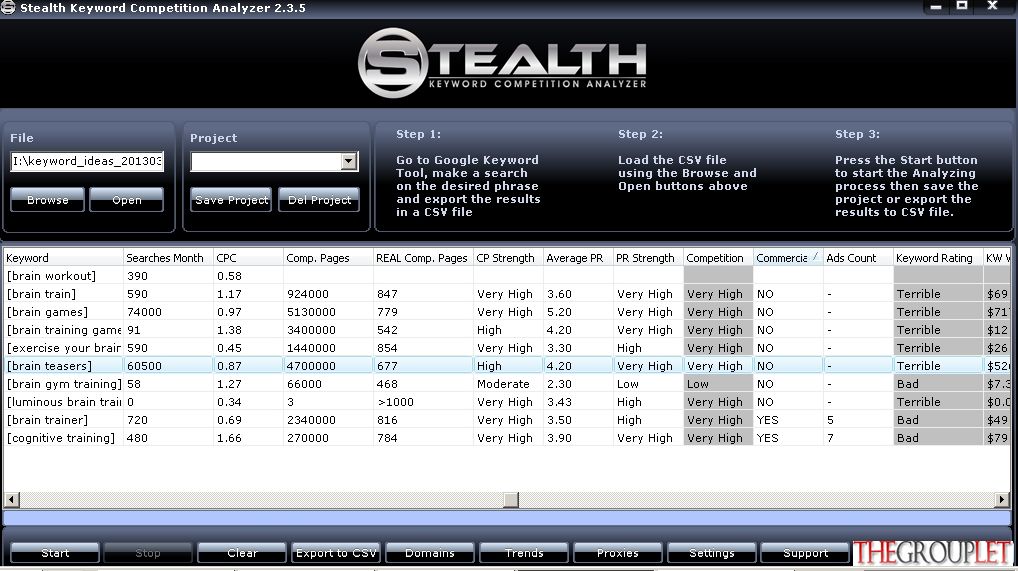Sort by CP Strength column

[x=508, y=258]
